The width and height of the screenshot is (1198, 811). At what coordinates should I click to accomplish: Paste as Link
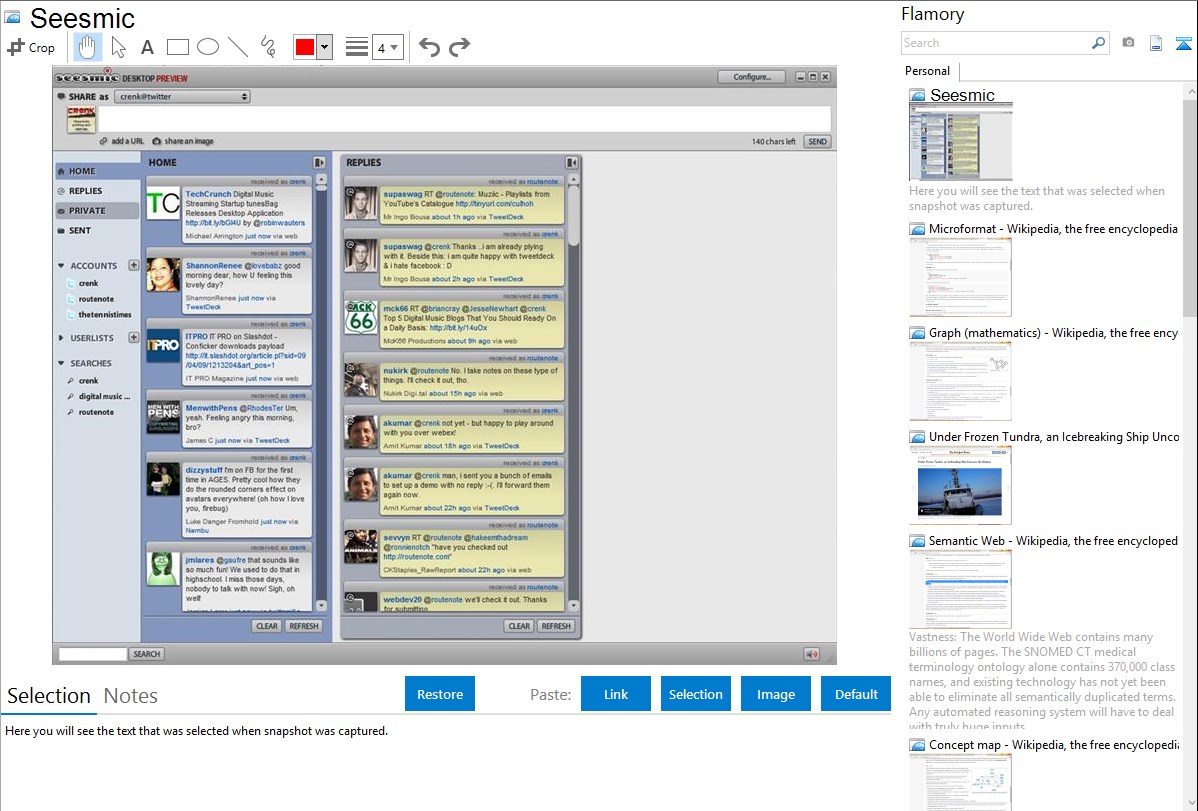coord(616,694)
